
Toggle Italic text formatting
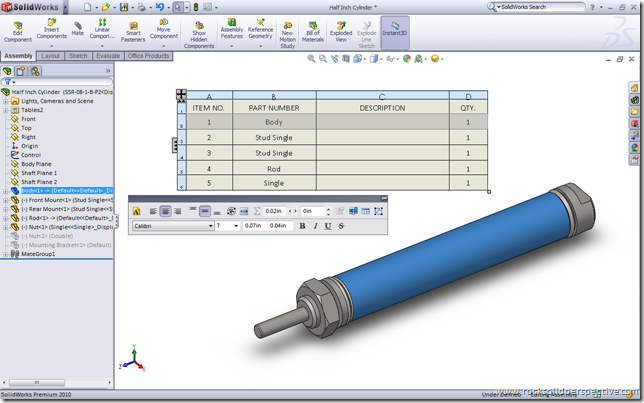tap(315, 226)
